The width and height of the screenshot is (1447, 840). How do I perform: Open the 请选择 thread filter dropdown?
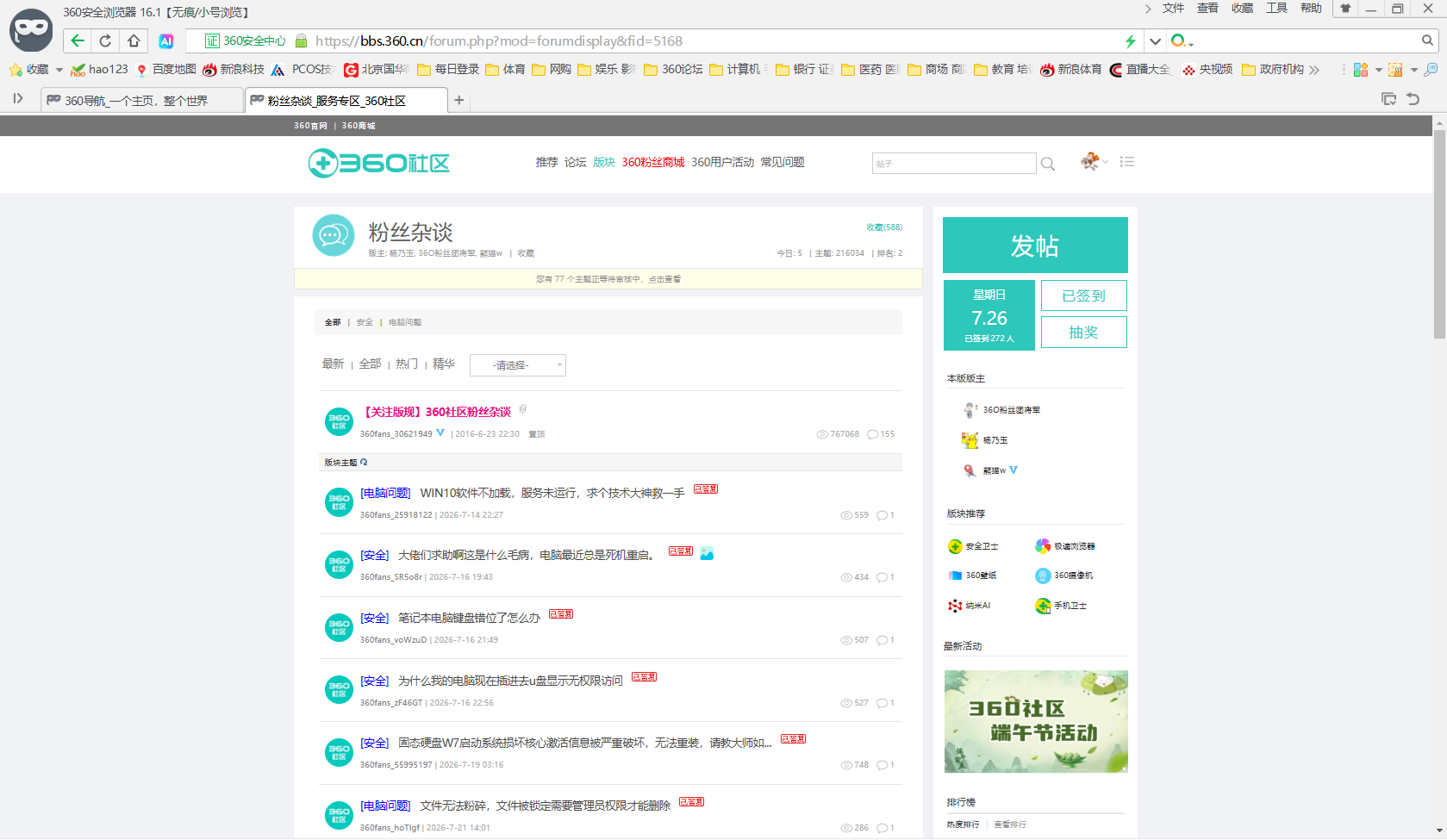(518, 365)
